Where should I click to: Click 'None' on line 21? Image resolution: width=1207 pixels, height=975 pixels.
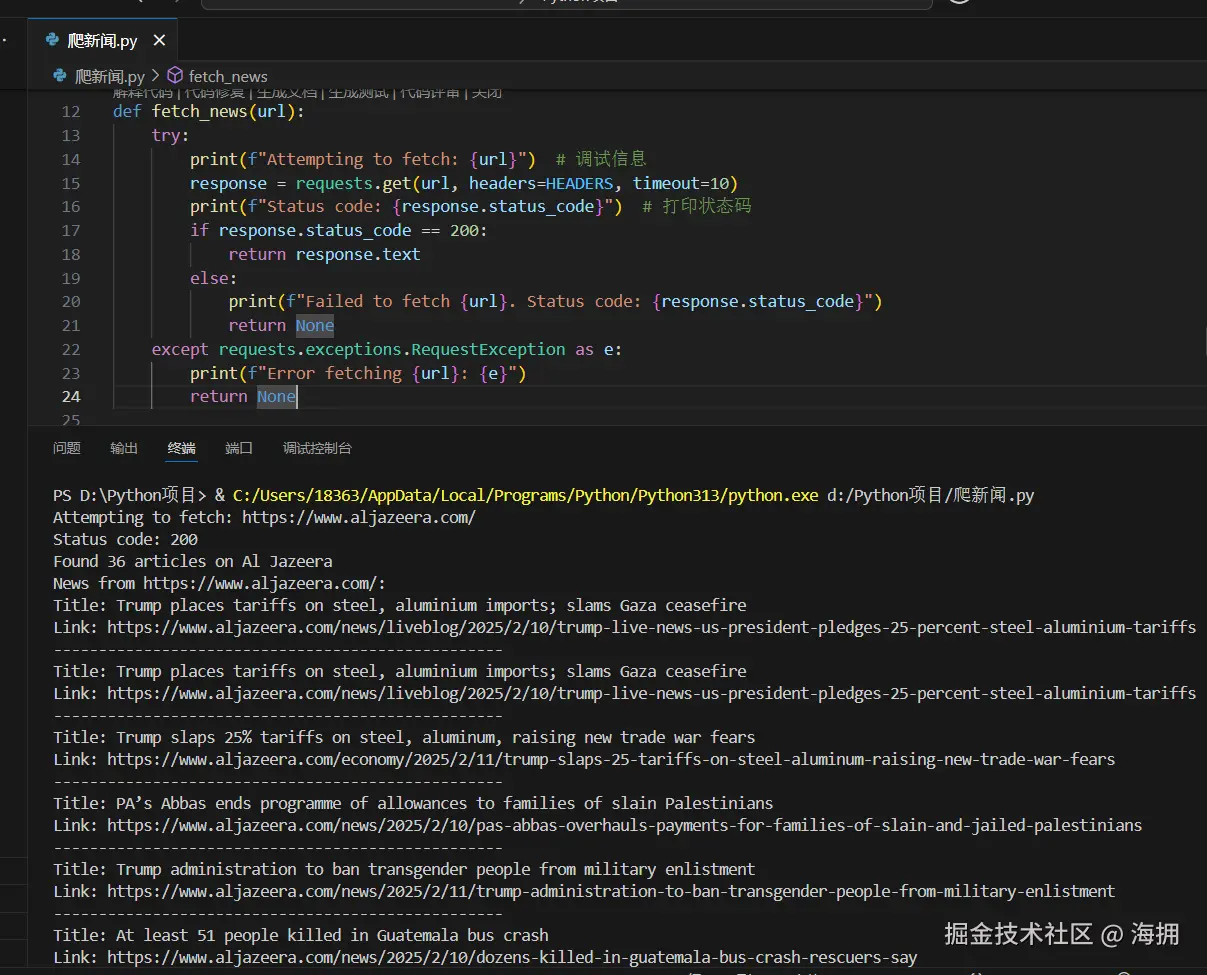click(x=315, y=325)
